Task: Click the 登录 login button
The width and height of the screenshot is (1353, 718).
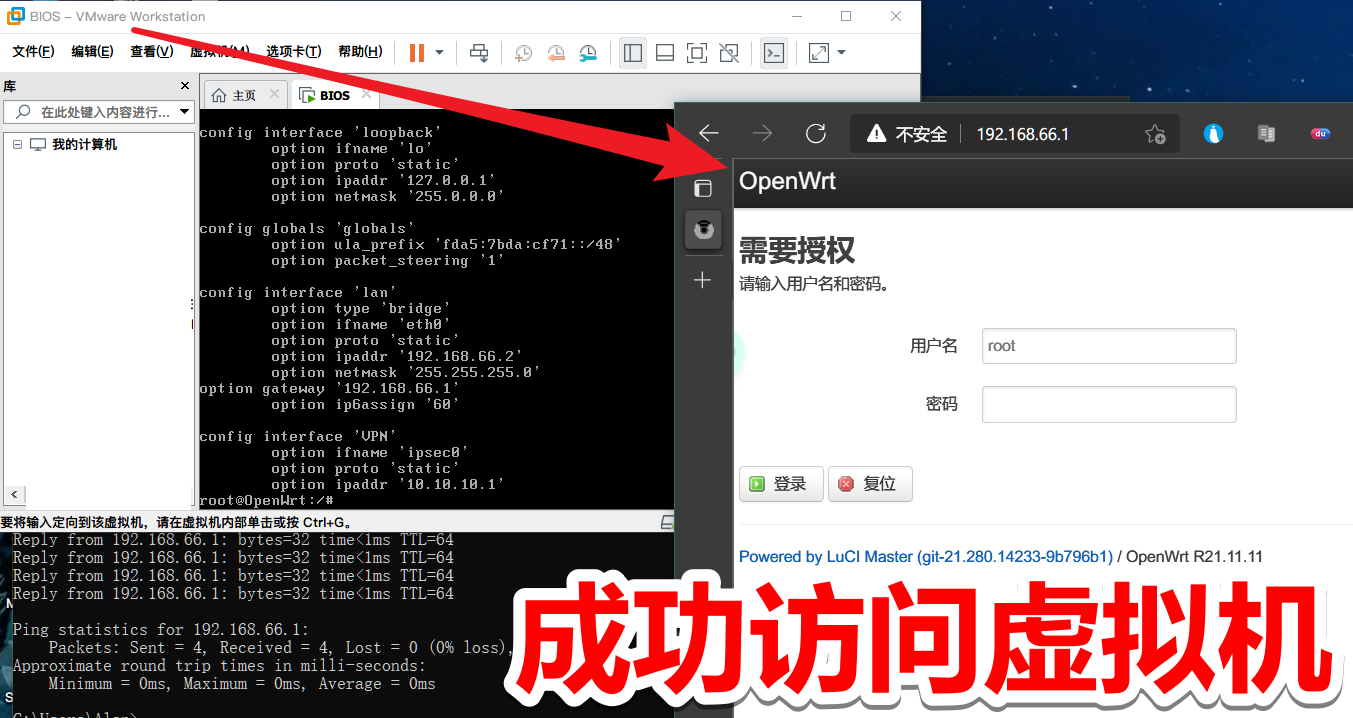Action: [781, 484]
